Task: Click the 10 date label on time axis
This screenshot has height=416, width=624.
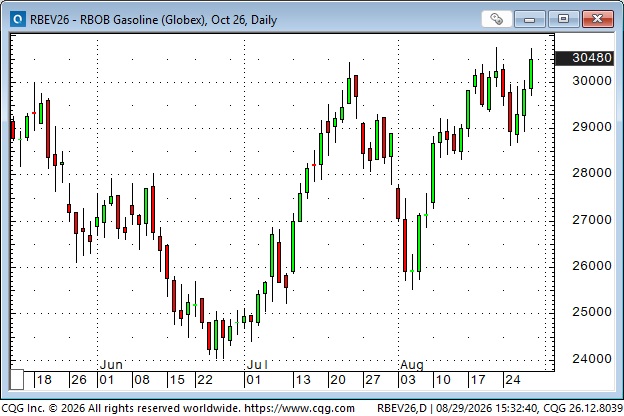Action: point(443,380)
